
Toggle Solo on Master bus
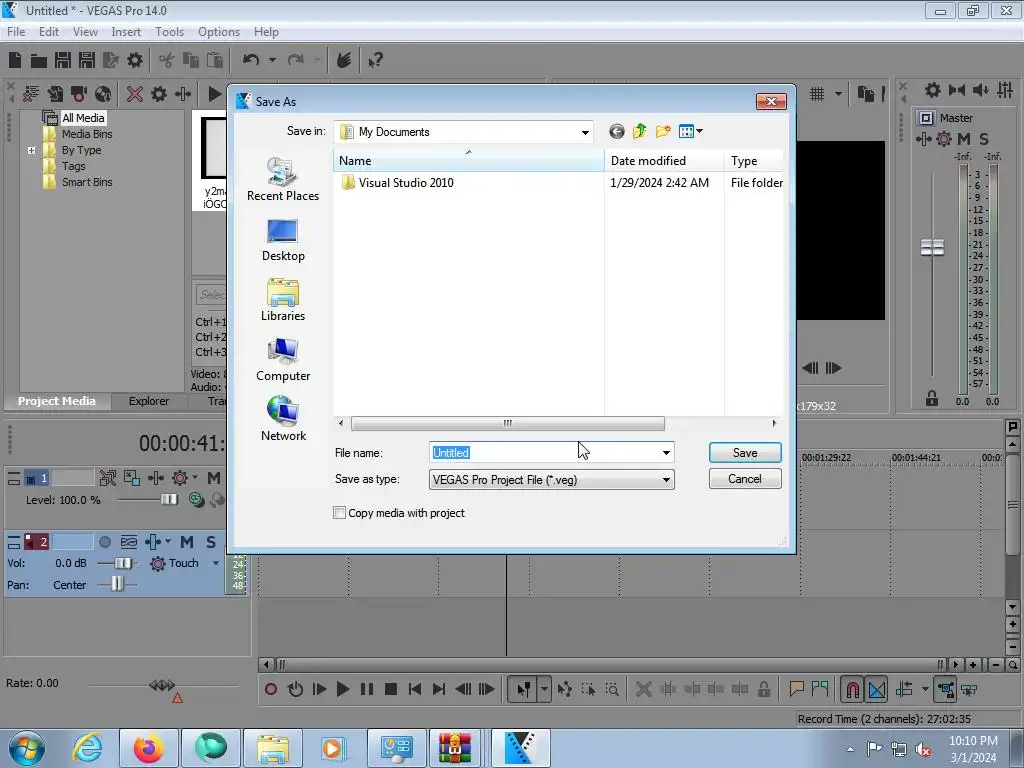pyautogui.click(x=984, y=138)
